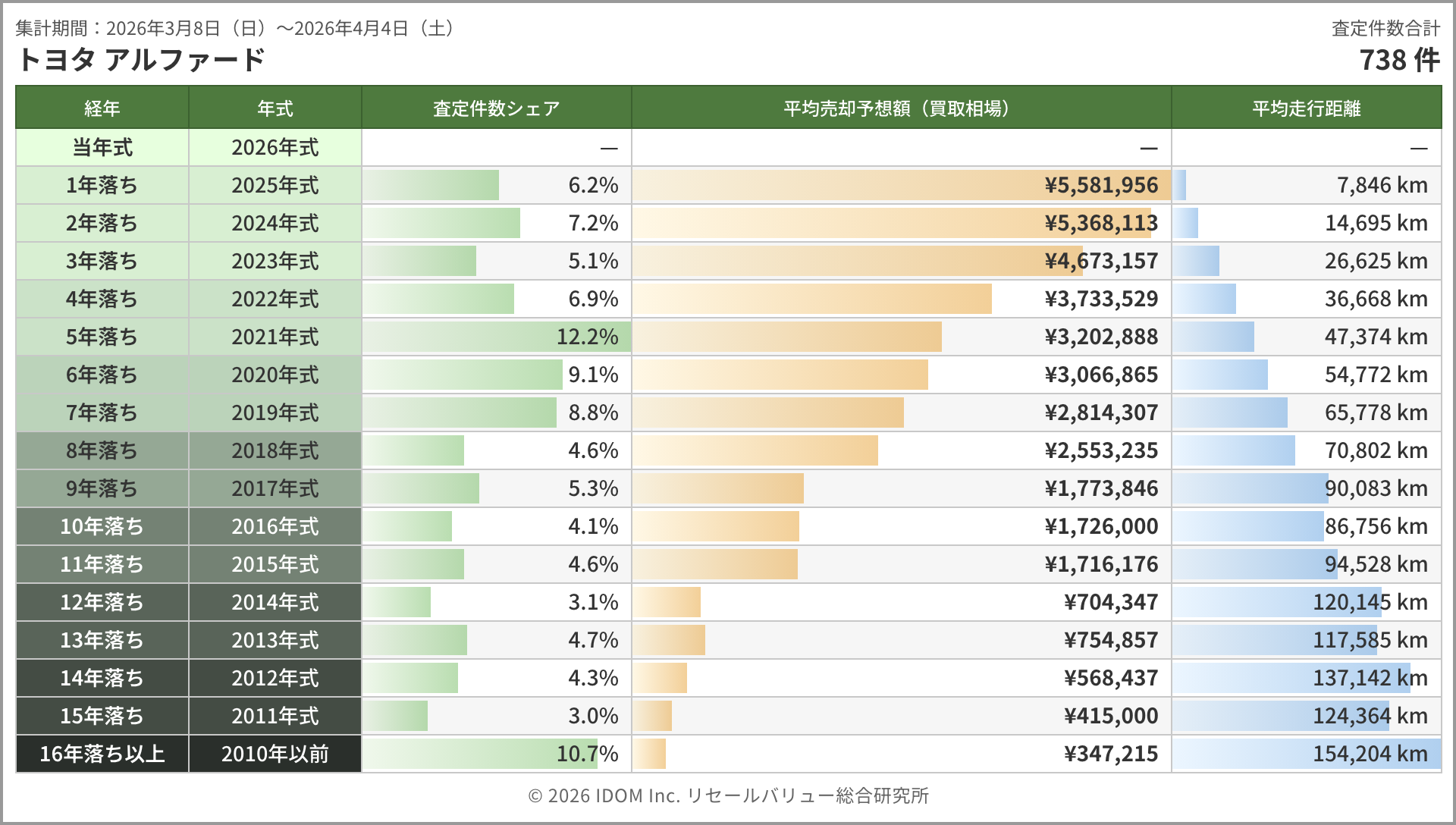
Task: Click the ¥347,215 price value
Action: (1111, 754)
